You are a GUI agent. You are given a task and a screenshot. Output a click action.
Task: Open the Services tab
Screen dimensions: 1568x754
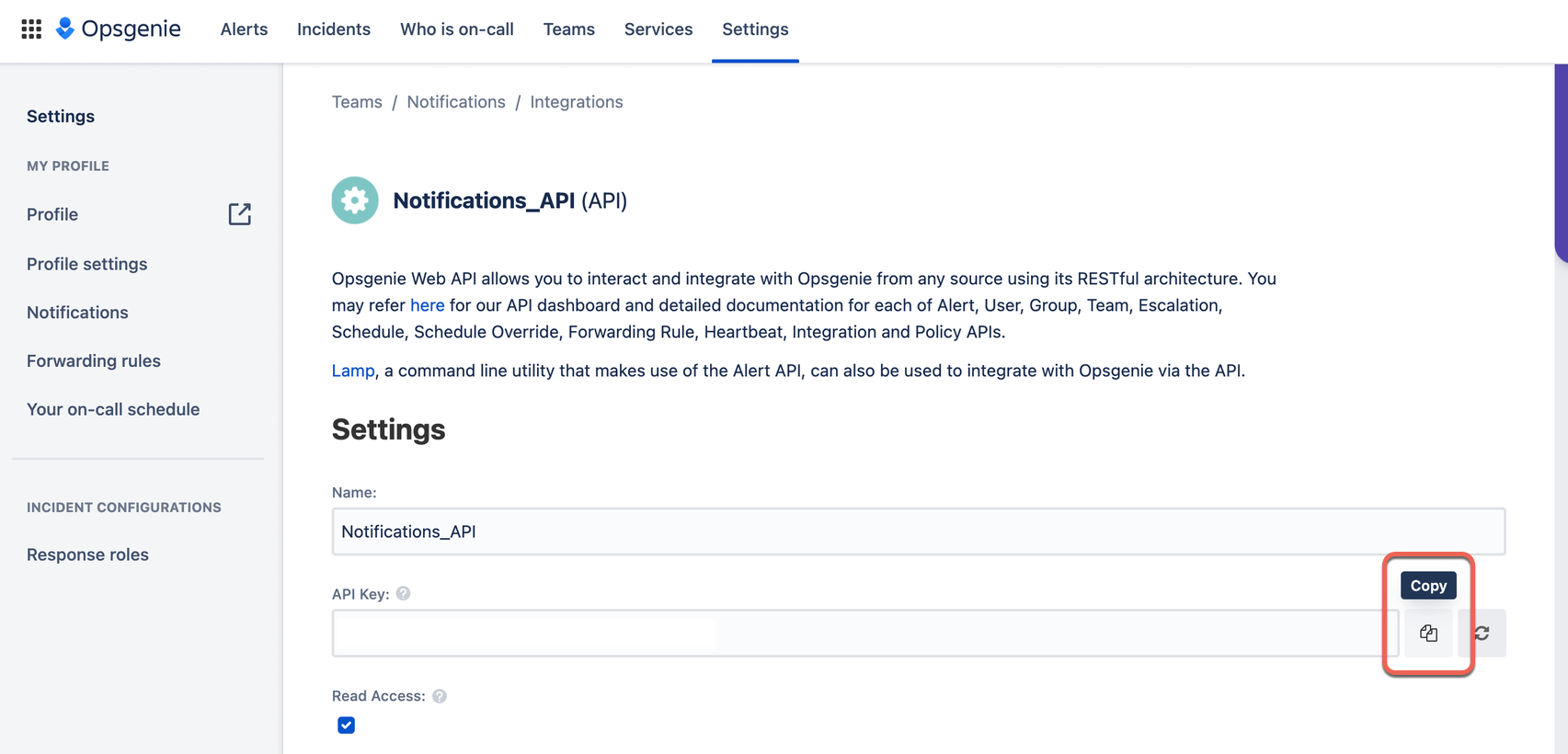click(658, 29)
